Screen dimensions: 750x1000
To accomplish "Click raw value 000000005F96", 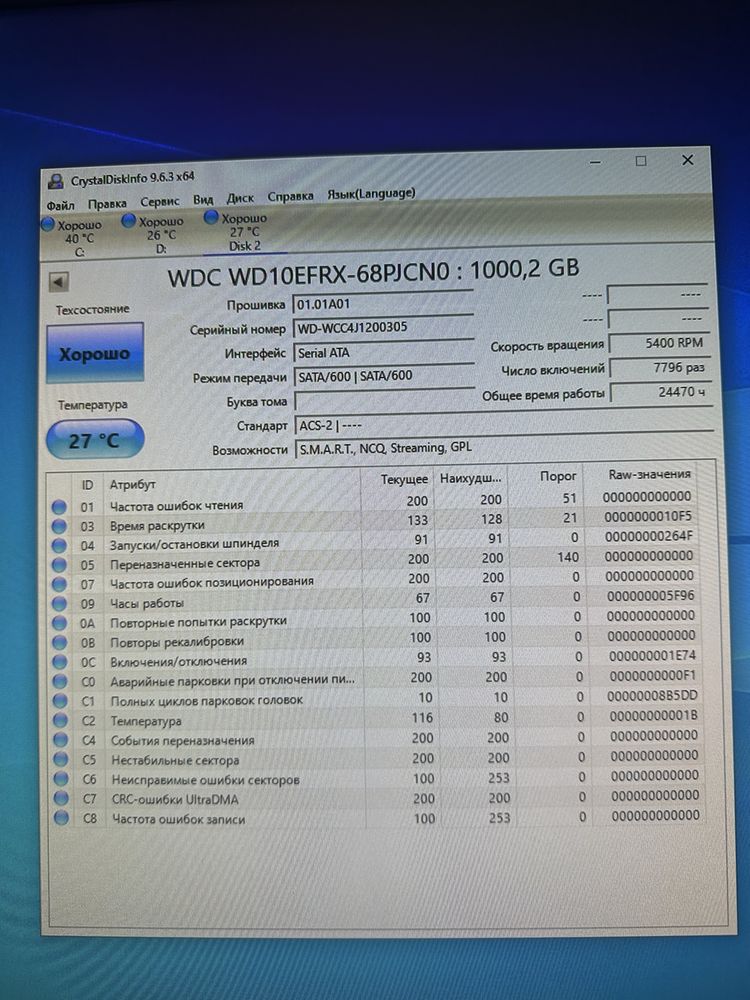I will [x=651, y=596].
